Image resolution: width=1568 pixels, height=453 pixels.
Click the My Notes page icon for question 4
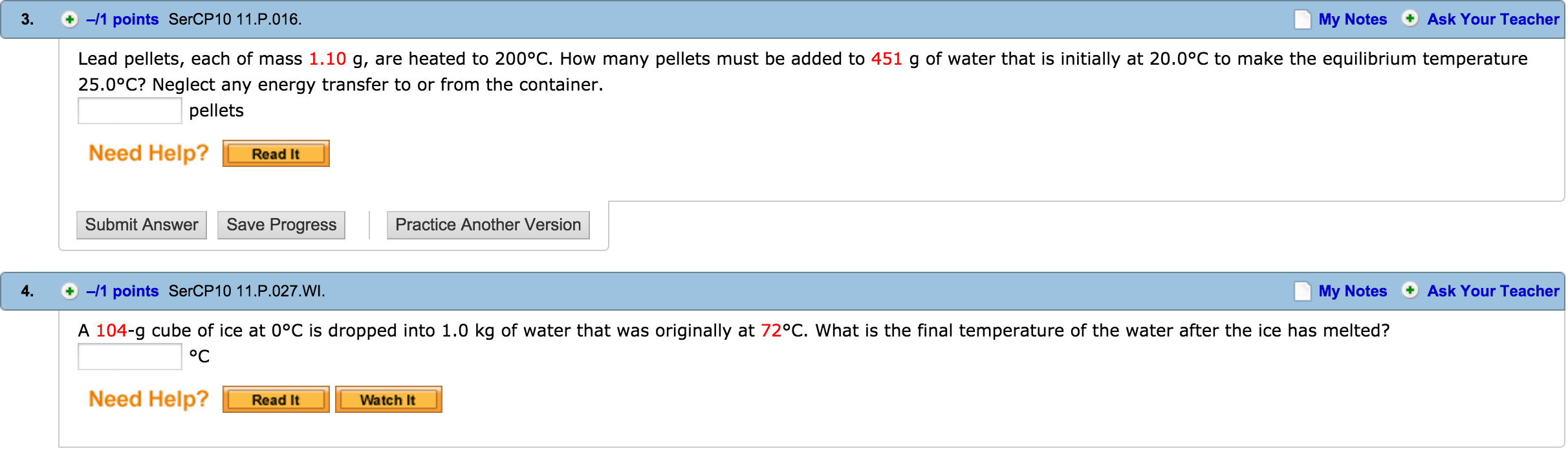pyautogui.click(x=1302, y=291)
